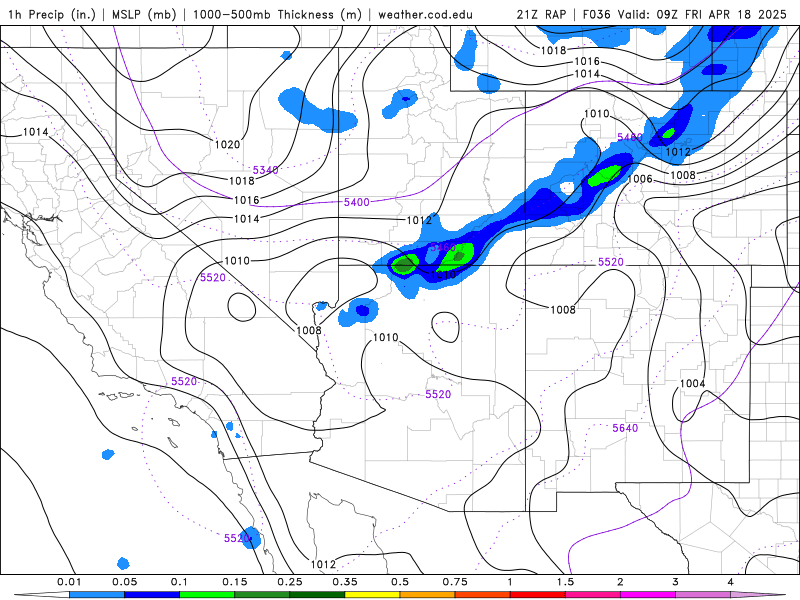Viewport: 800px width, 600px height.
Task: Click the purple 5340 thickness label
Action: pyautogui.click(x=266, y=170)
